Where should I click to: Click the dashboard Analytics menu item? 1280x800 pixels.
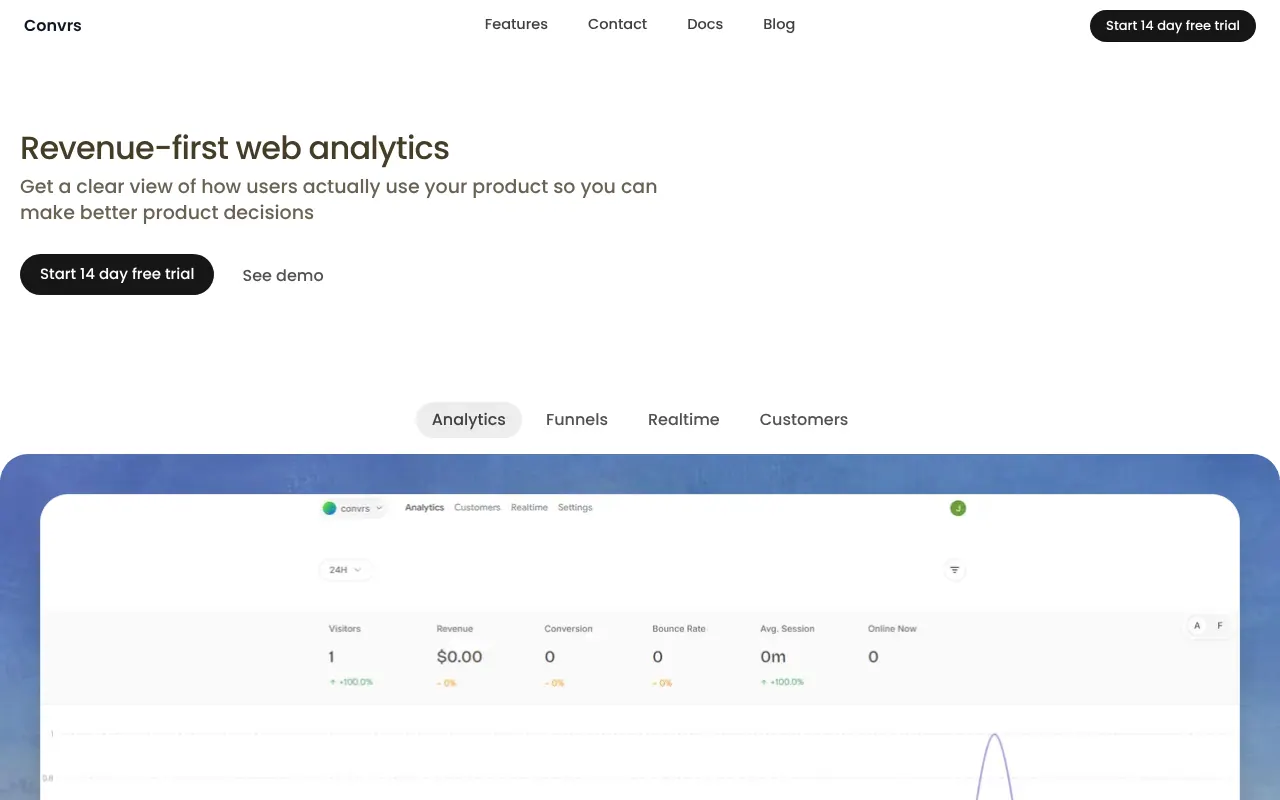[x=424, y=508]
